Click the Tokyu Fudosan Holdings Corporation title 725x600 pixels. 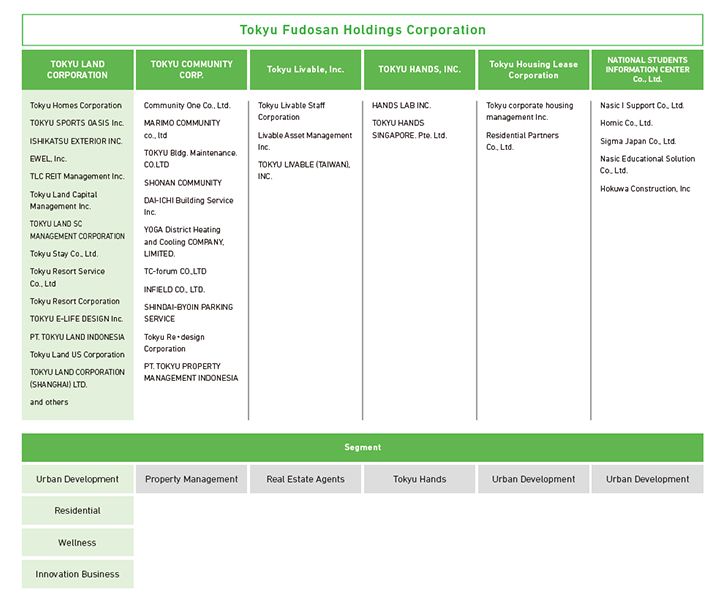(x=362, y=30)
